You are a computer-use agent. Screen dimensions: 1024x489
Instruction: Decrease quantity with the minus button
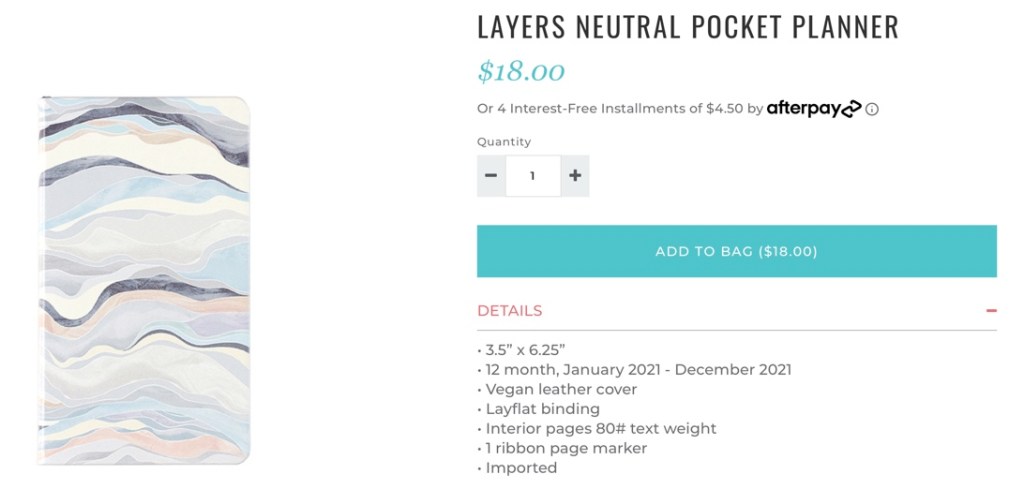tap(491, 175)
